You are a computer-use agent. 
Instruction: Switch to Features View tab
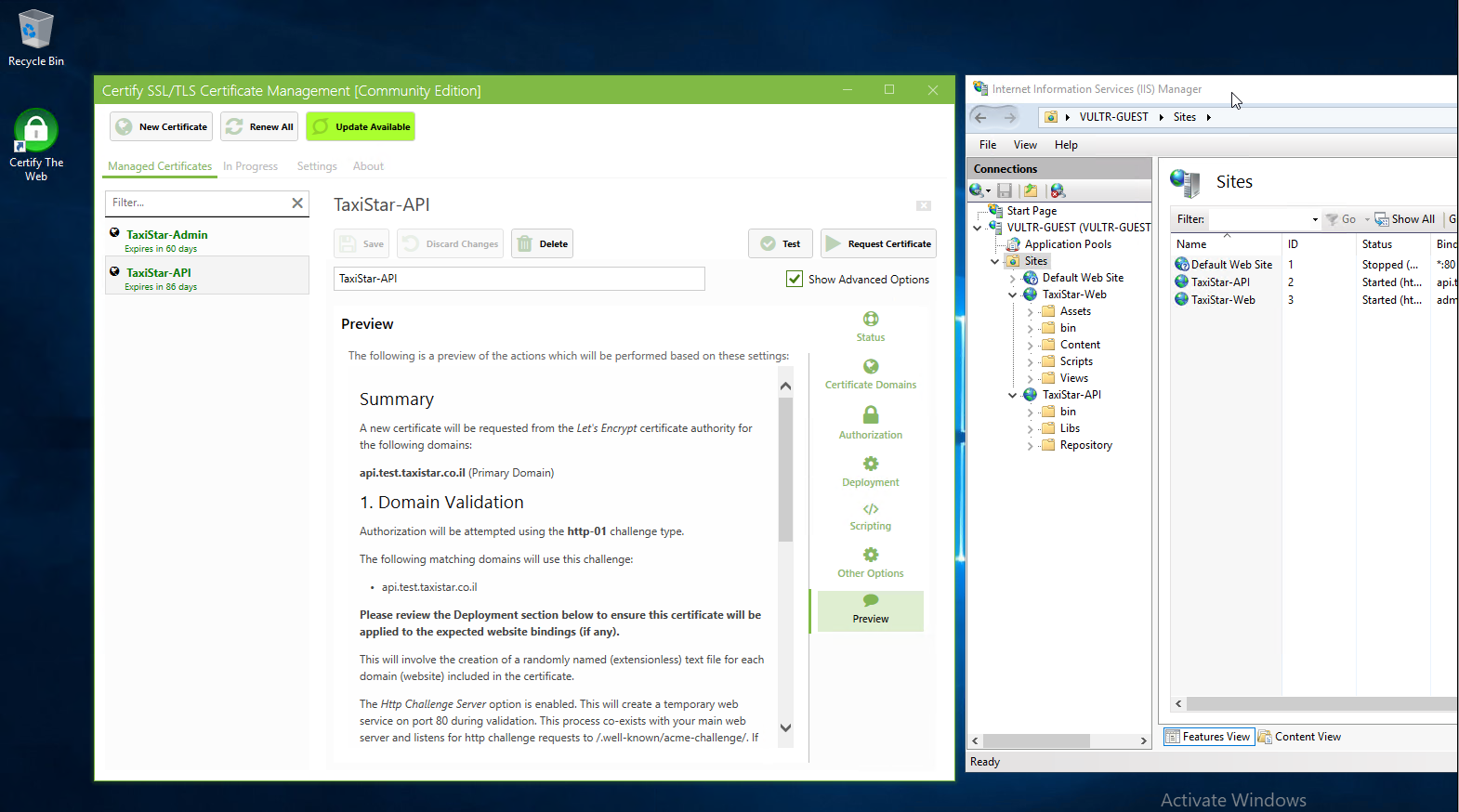[x=1208, y=737]
